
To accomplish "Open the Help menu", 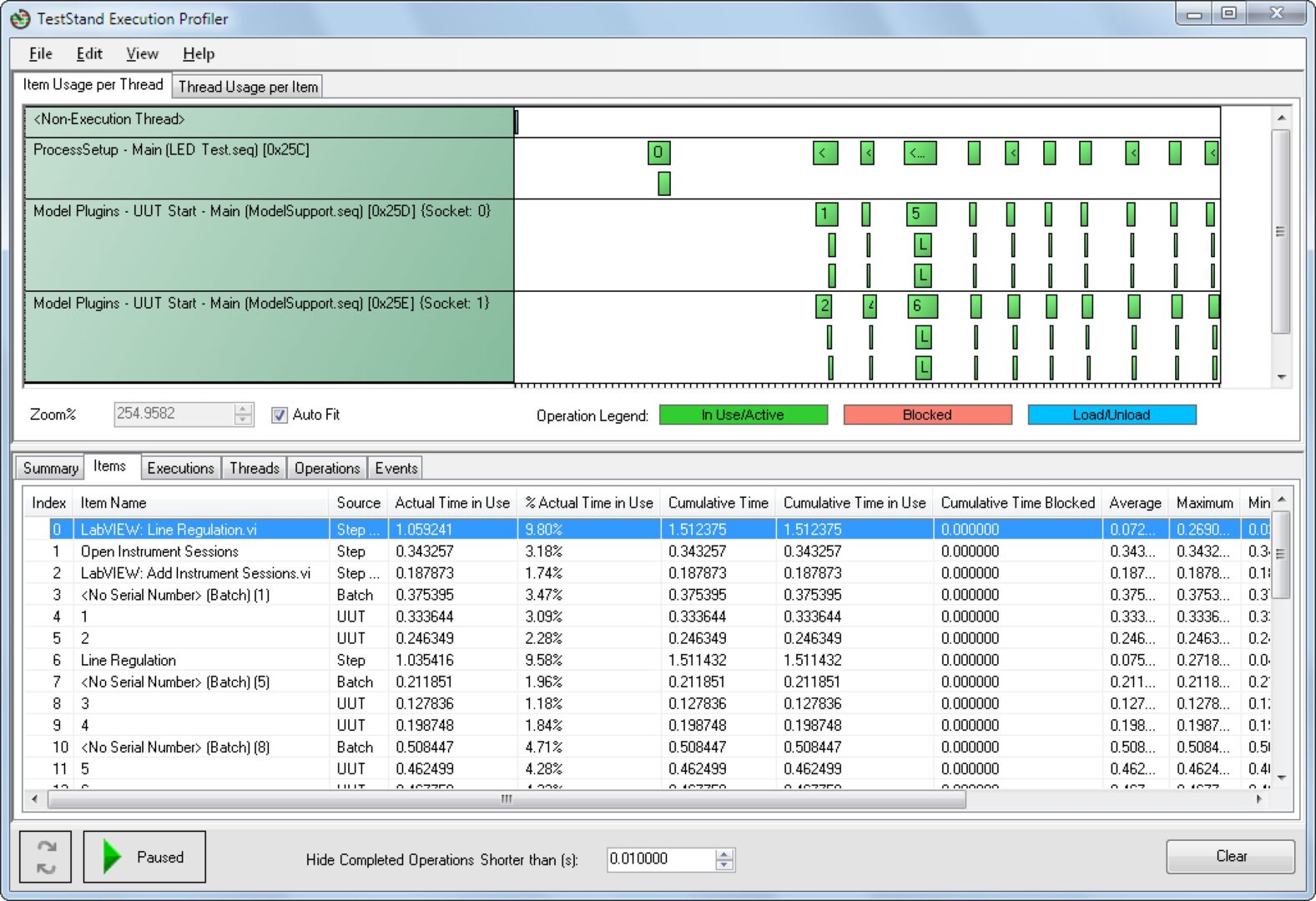I will 199,54.
